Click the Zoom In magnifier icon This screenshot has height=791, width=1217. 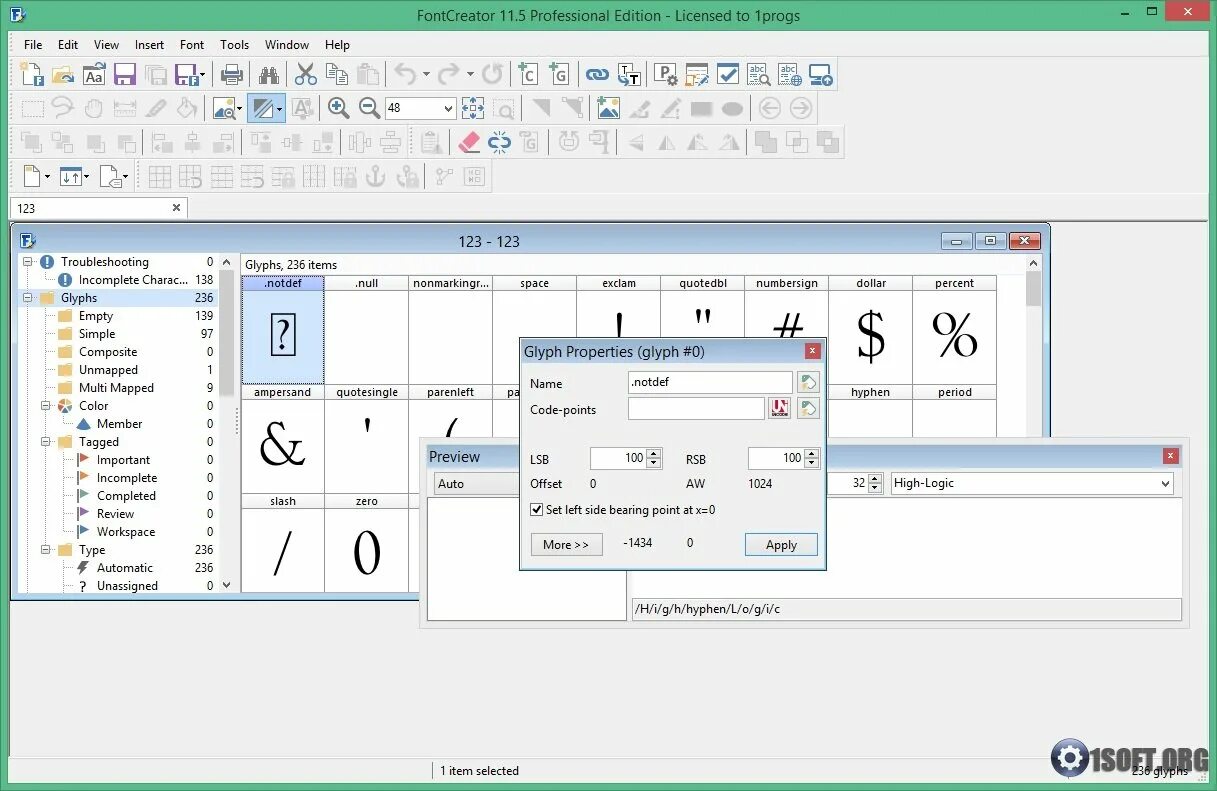338,108
